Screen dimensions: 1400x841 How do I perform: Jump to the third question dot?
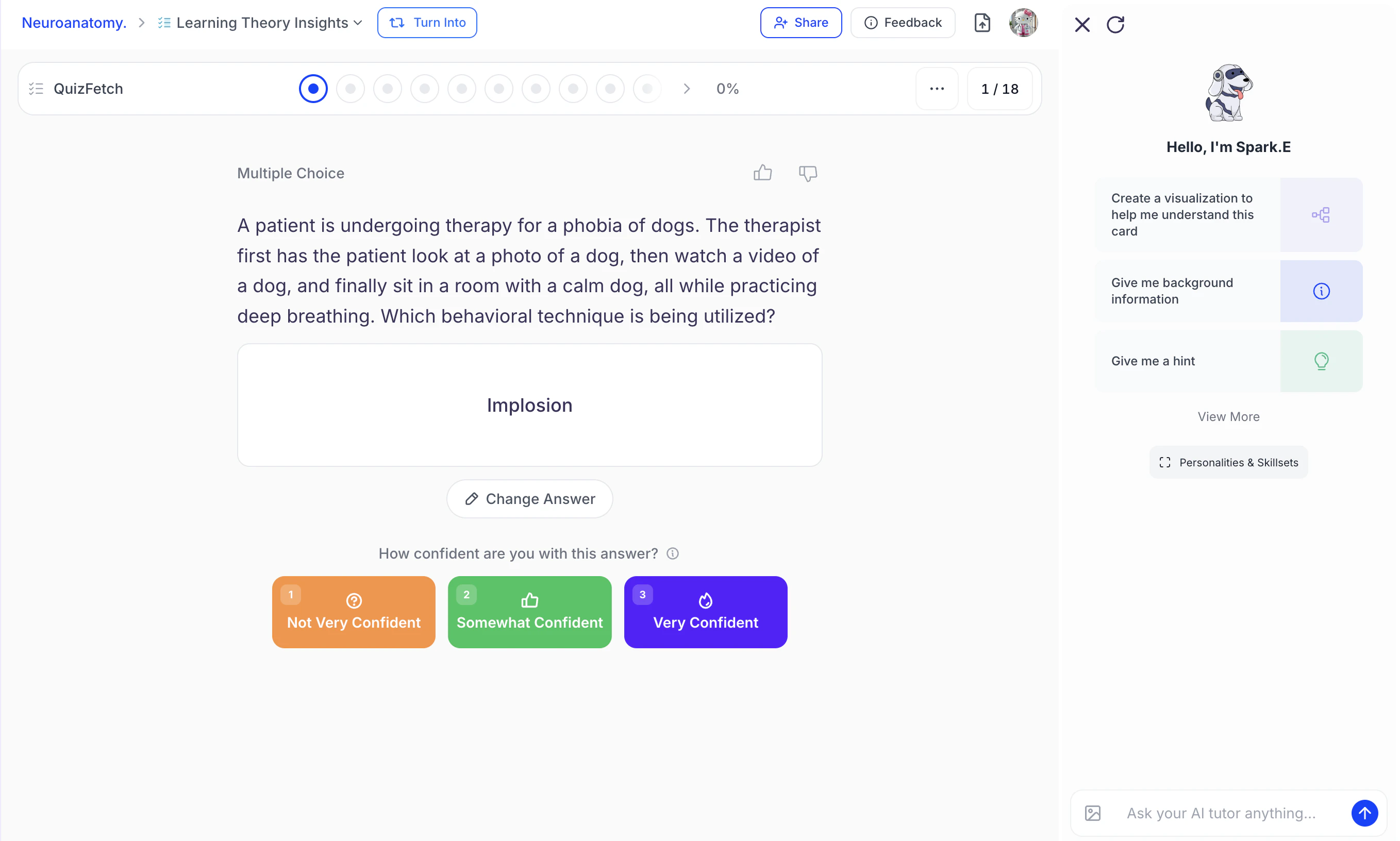pyautogui.click(x=388, y=89)
